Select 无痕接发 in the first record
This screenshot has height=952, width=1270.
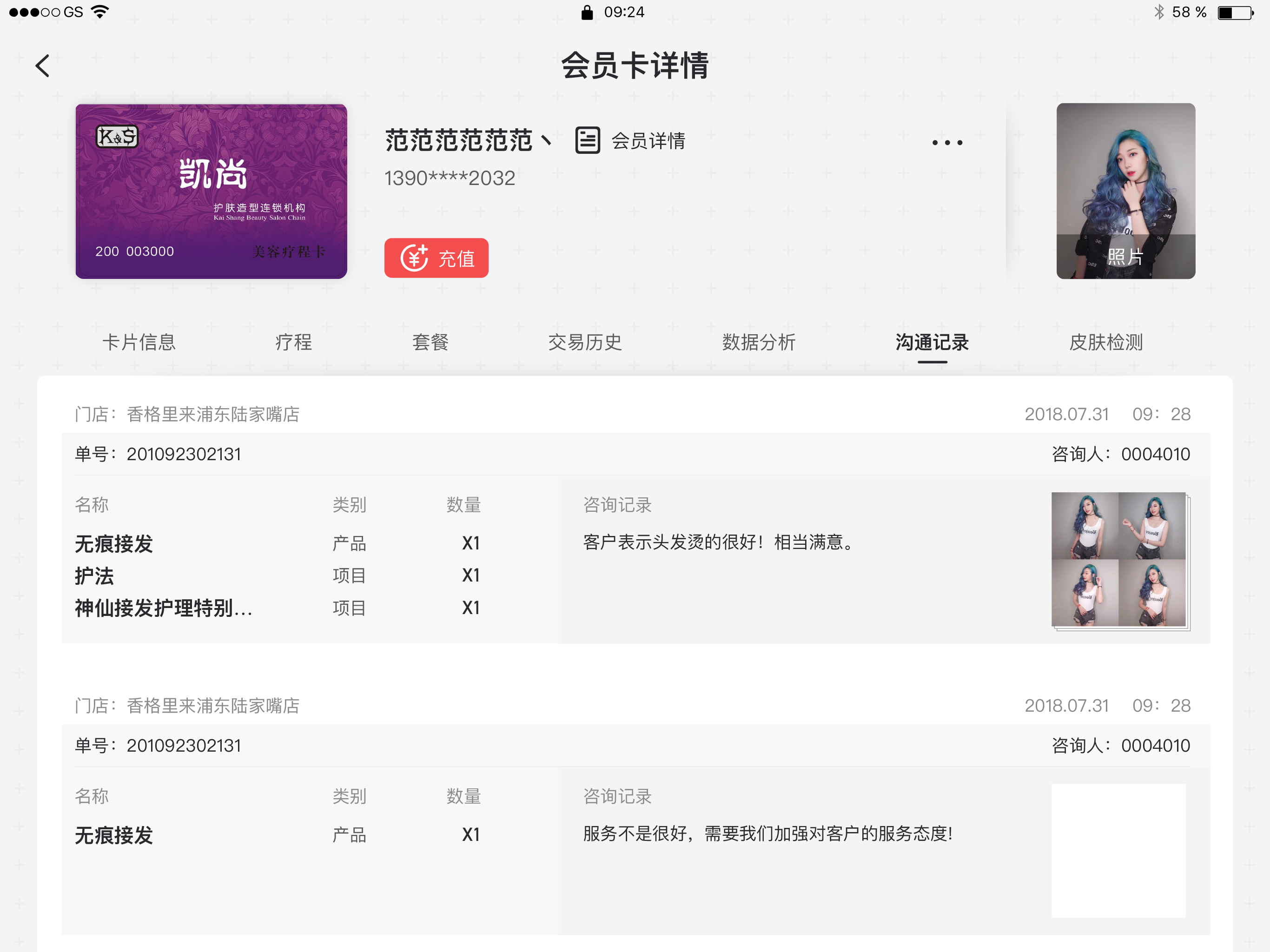coord(114,543)
